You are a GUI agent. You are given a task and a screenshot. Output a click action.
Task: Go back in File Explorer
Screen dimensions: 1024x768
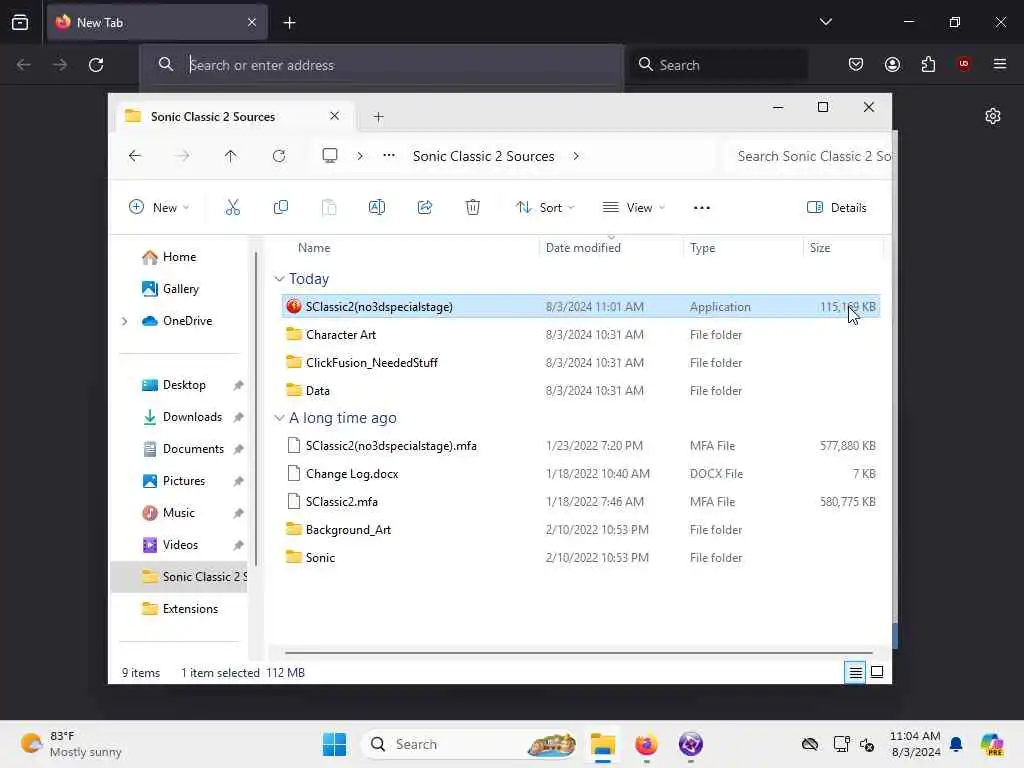135,156
